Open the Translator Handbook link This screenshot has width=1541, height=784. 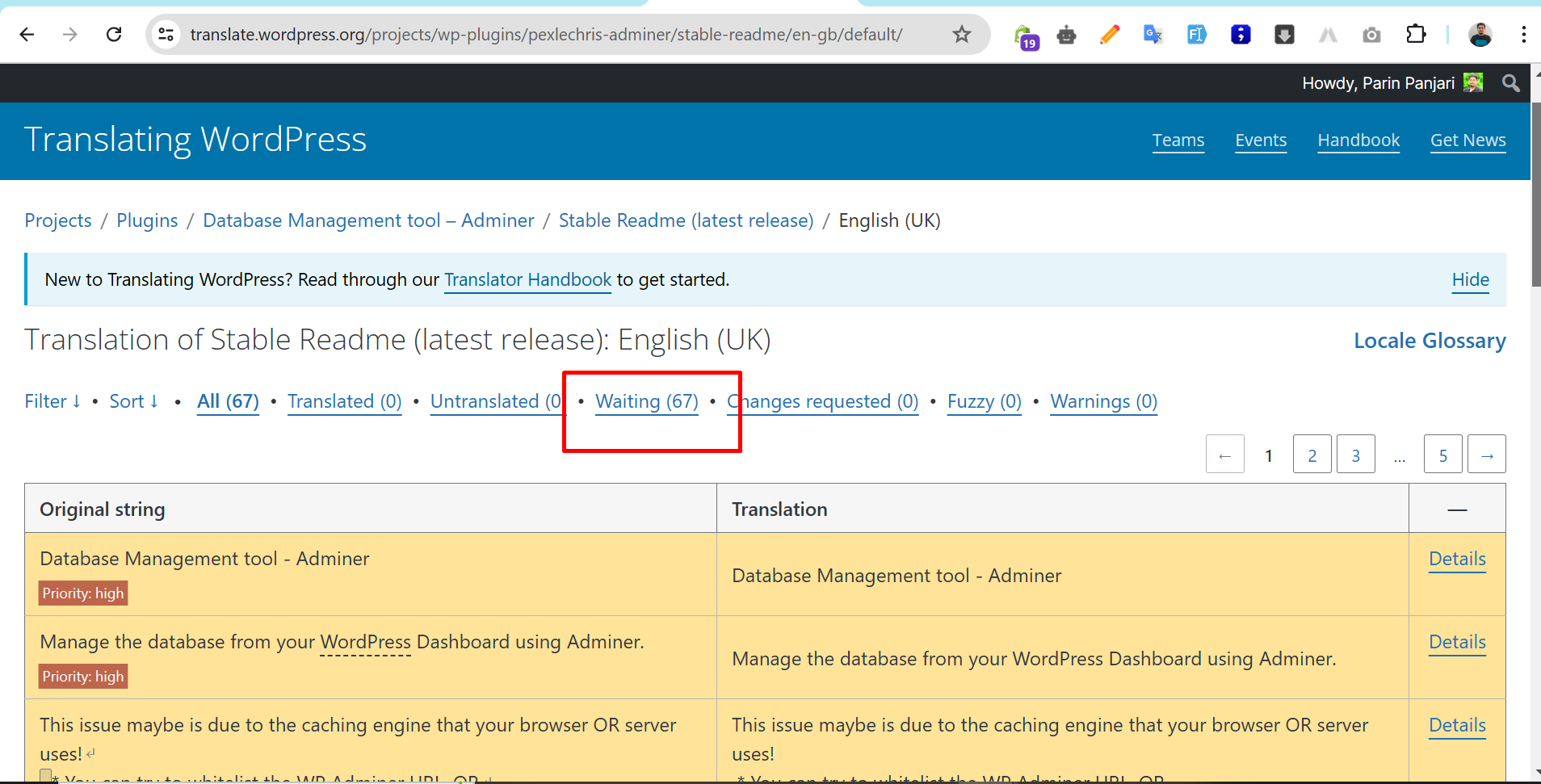(528, 279)
